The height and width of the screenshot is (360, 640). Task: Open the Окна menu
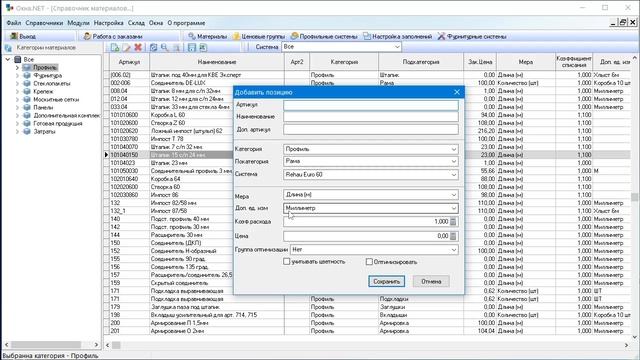tap(156, 23)
